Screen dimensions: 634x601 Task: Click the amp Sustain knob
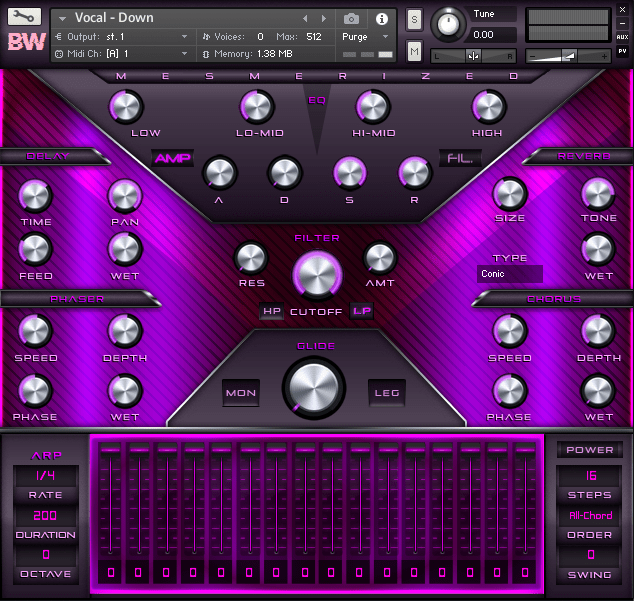(x=350, y=173)
